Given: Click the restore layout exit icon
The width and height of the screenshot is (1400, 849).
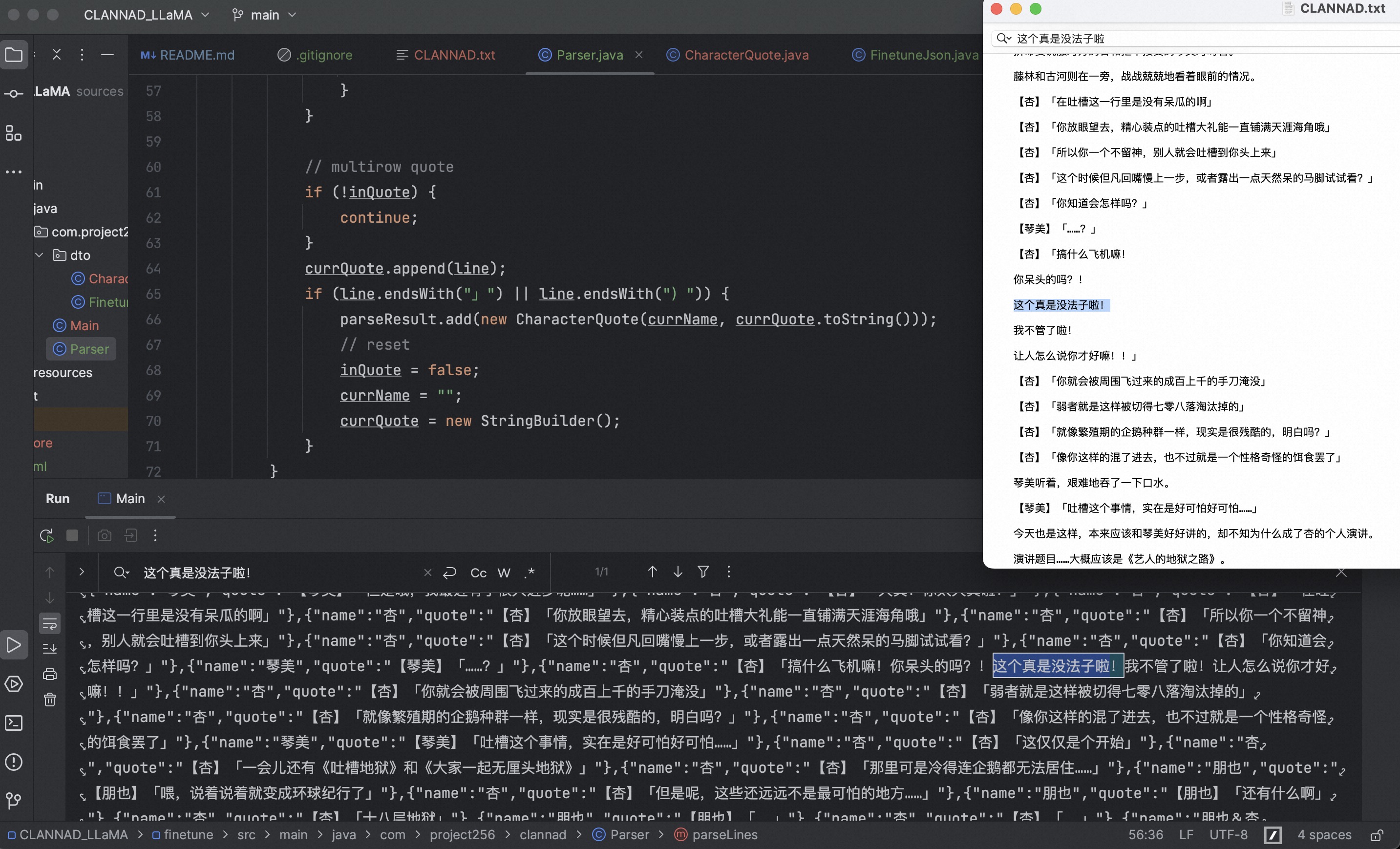Looking at the screenshot, I should [x=131, y=535].
